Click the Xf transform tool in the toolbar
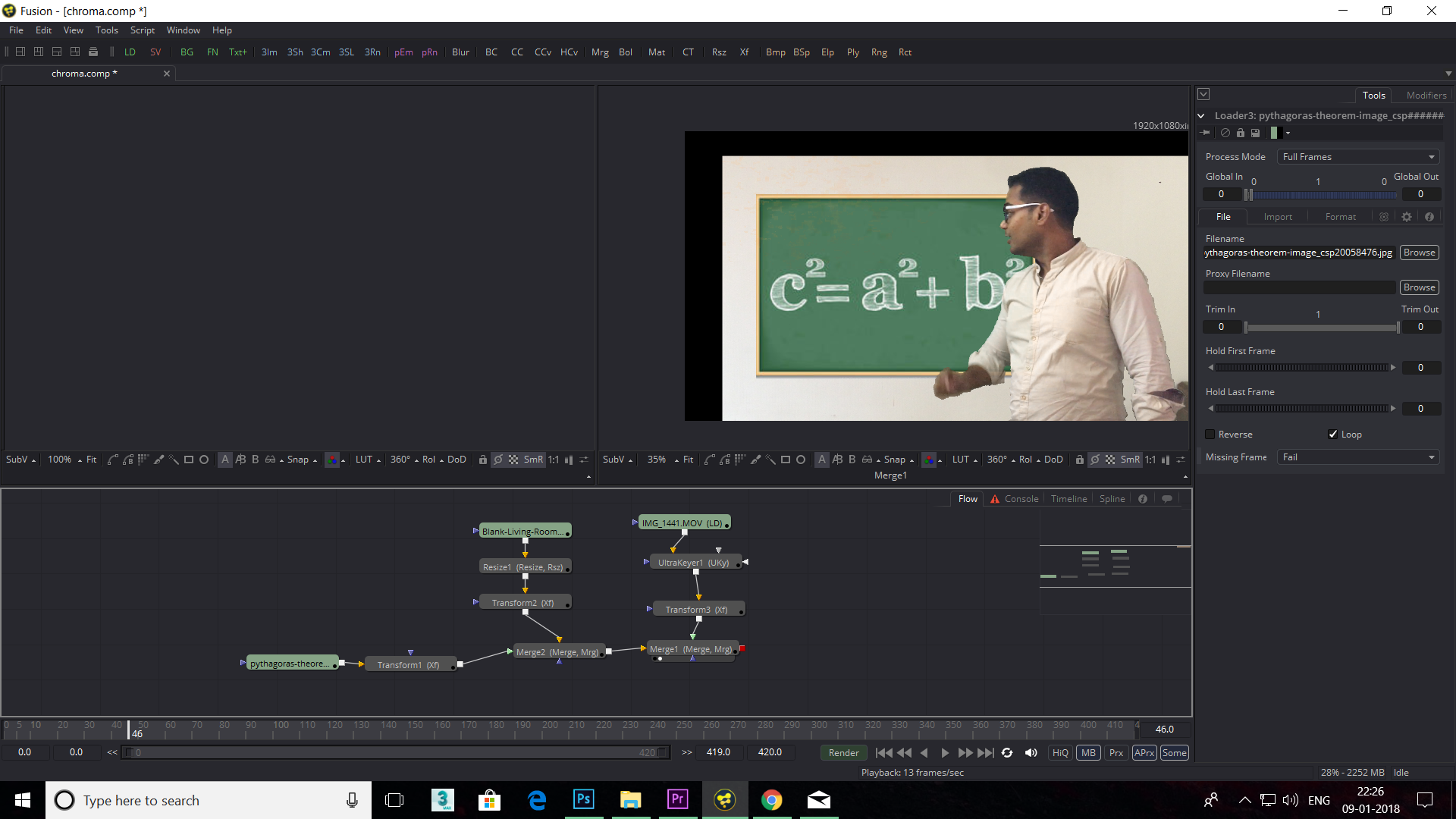Screen dimensions: 1456x819 click(x=744, y=52)
